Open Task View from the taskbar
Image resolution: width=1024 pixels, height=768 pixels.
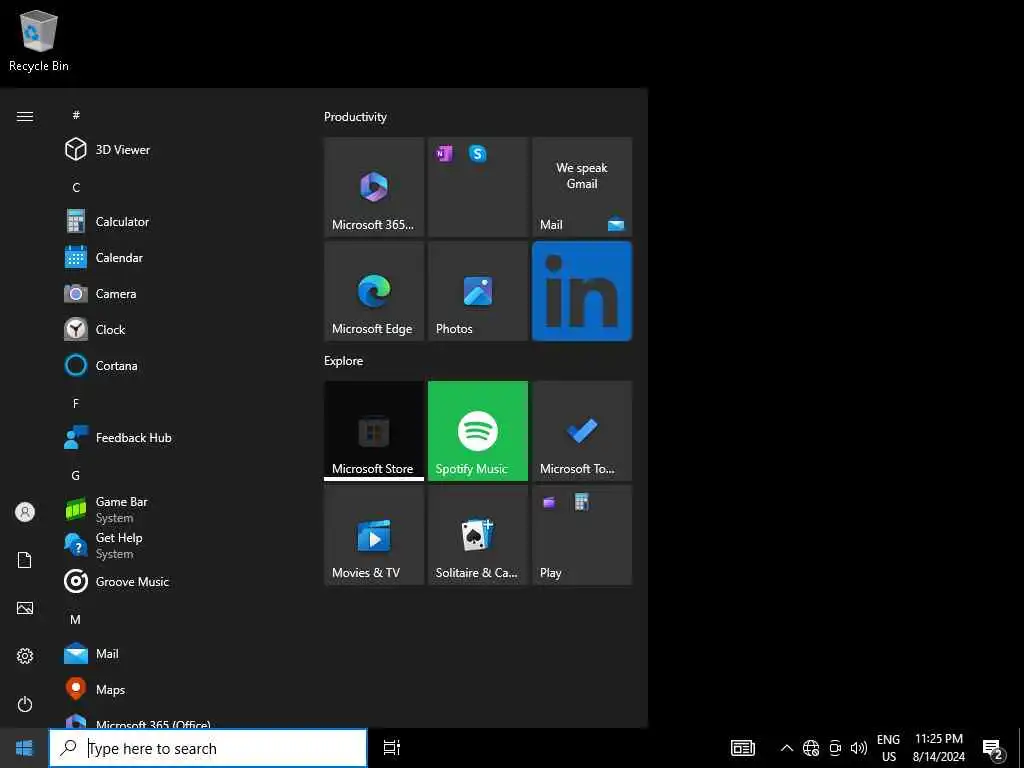point(392,748)
